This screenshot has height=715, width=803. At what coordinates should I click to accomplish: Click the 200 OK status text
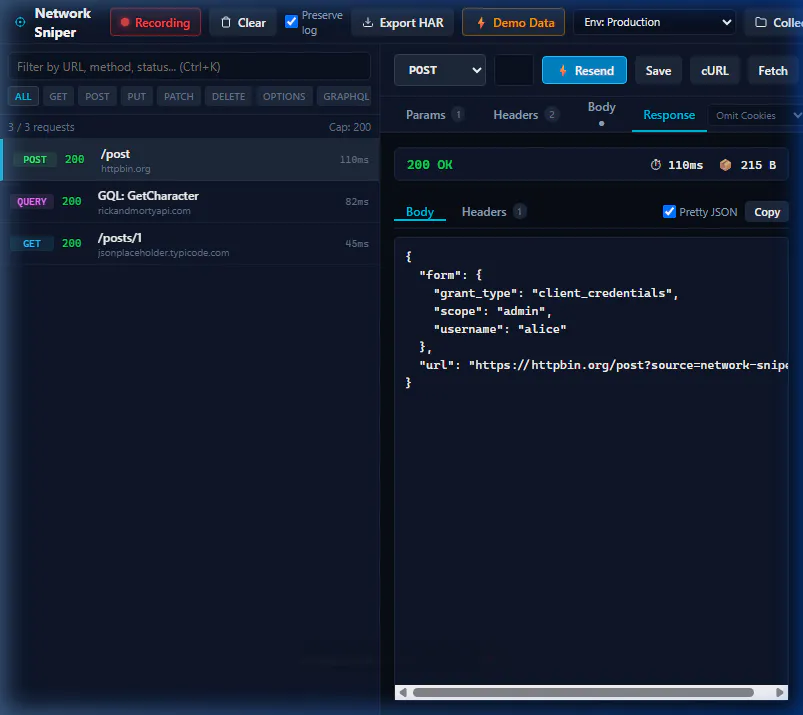coord(430,165)
